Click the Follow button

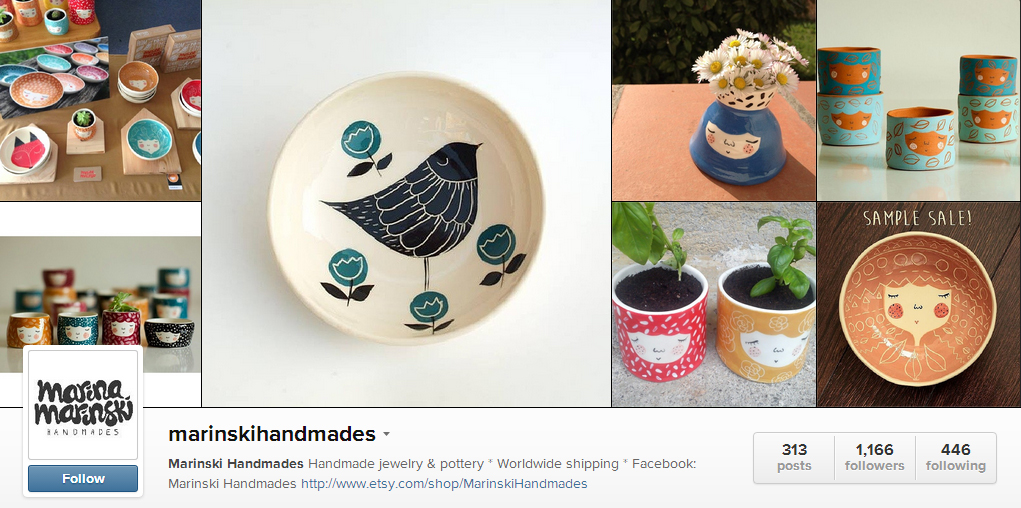(x=83, y=479)
